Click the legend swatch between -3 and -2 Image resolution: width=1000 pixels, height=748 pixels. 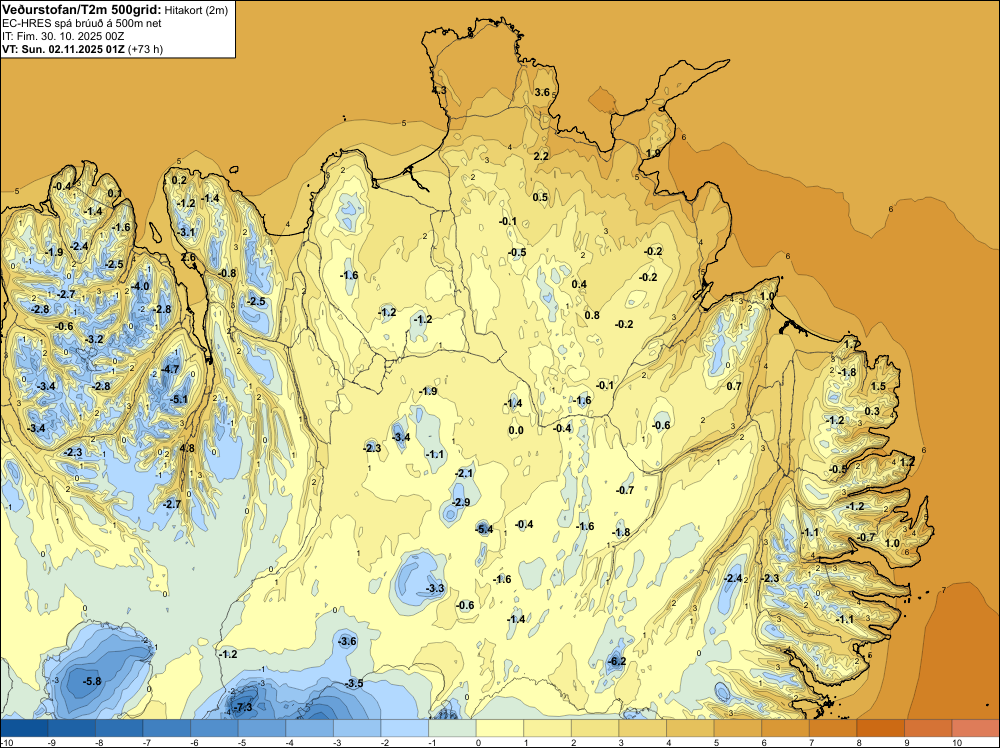tap(357, 728)
